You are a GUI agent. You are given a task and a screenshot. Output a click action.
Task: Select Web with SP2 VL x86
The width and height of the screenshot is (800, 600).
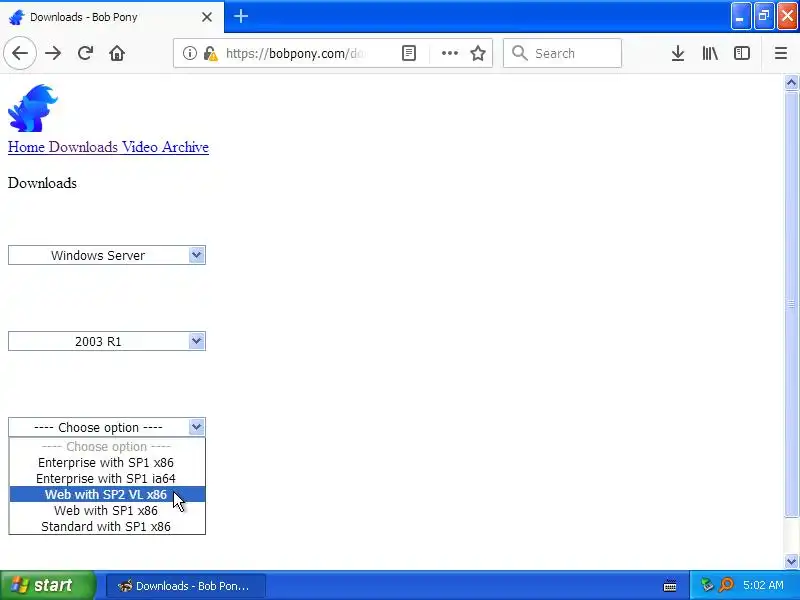(x=107, y=494)
